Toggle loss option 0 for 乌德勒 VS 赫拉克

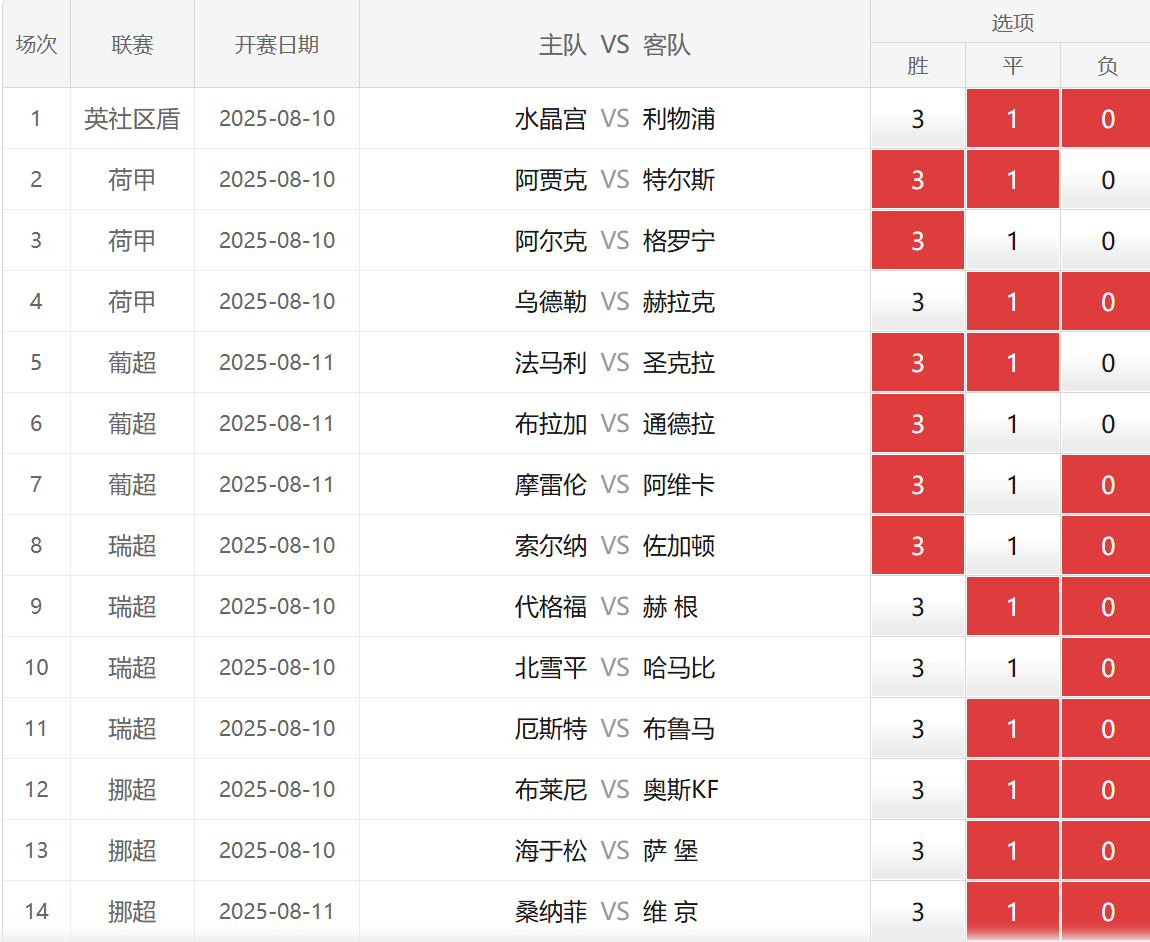click(x=1107, y=302)
